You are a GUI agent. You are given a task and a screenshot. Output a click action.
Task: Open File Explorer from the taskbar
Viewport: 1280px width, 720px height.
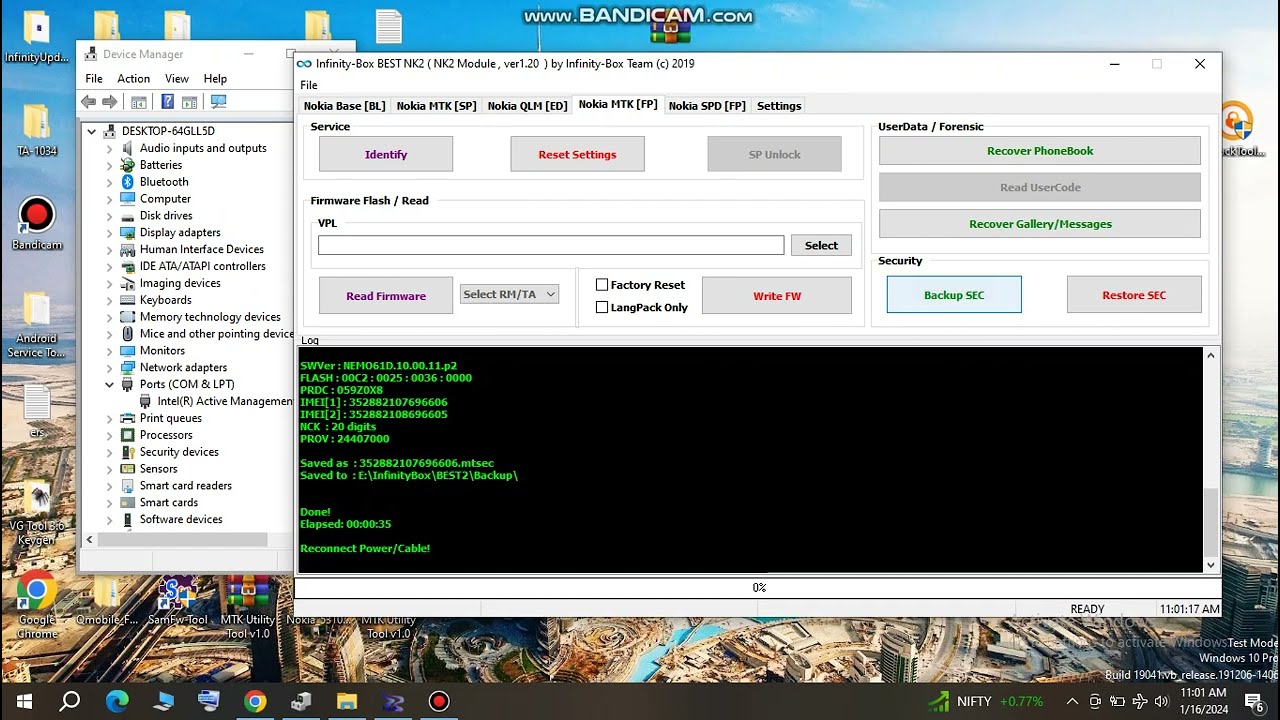point(347,701)
